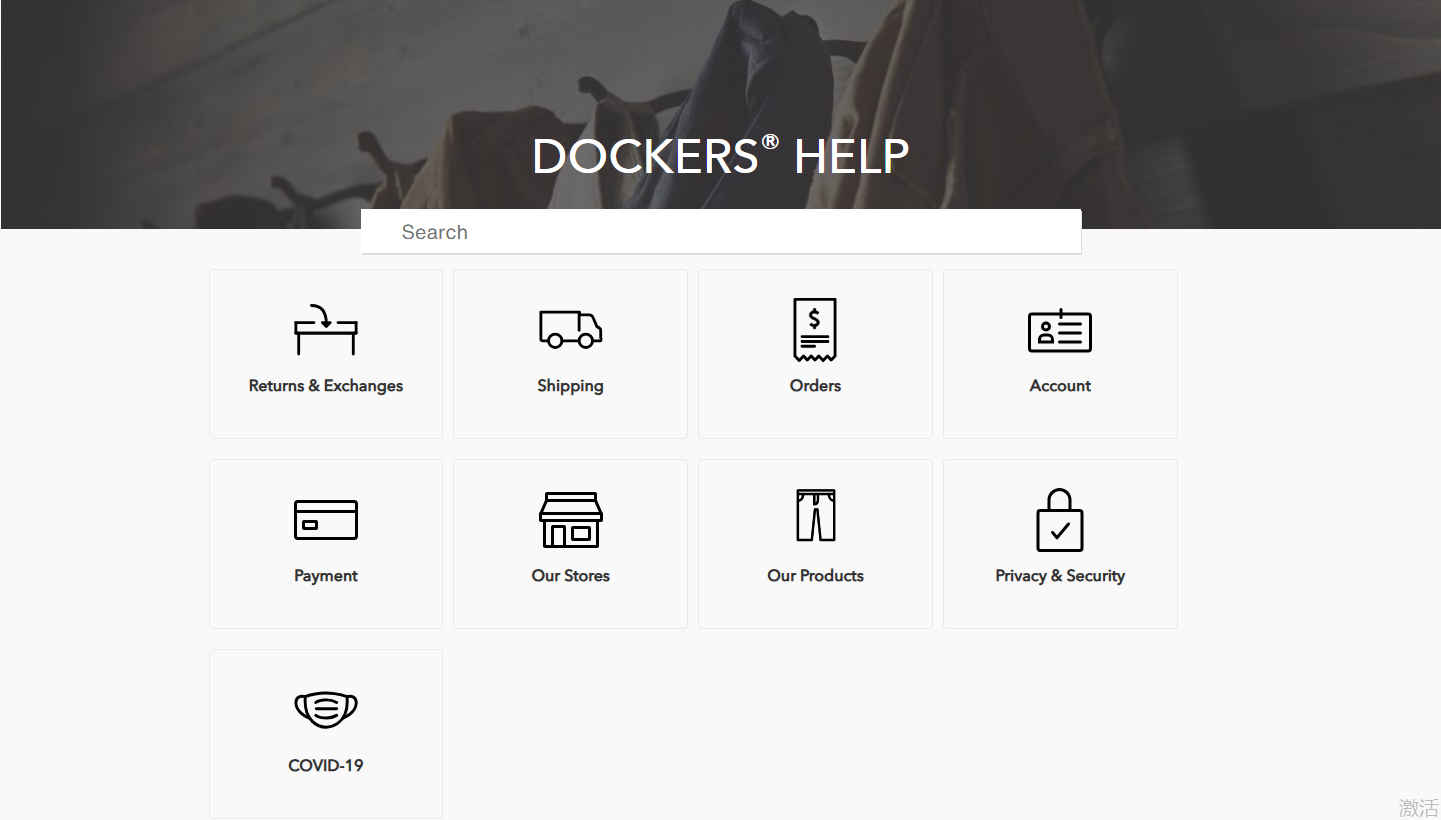Focus the Search input field
This screenshot has width=1441, height=820.
point(720,232)
